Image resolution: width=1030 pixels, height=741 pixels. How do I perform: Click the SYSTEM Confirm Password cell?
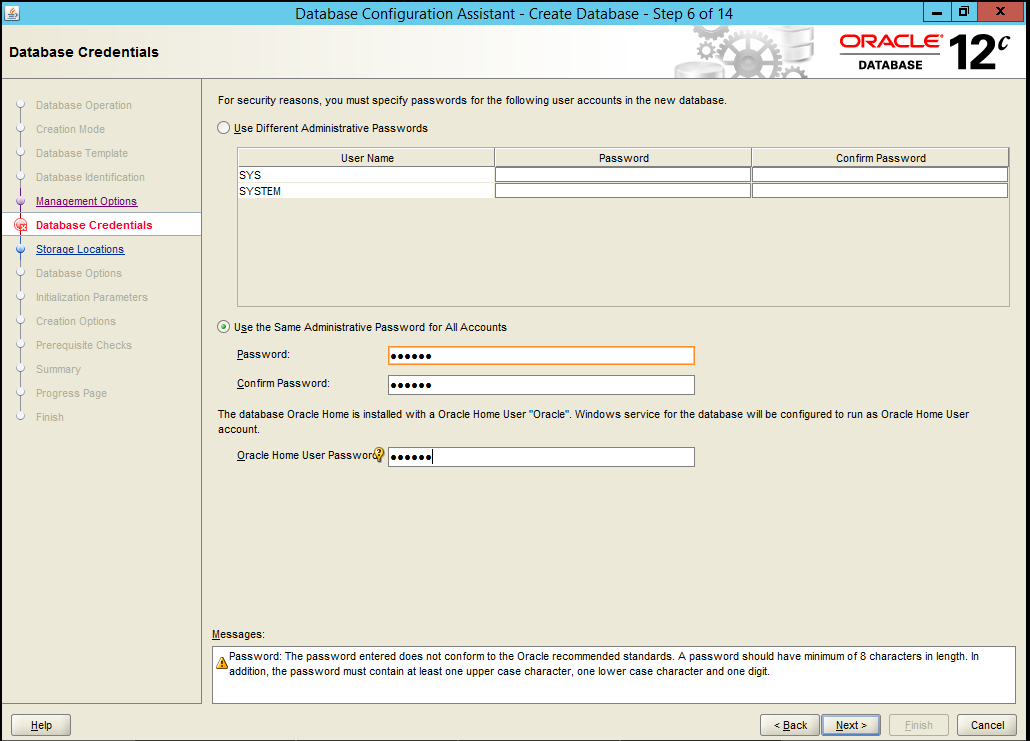[880, 191]
